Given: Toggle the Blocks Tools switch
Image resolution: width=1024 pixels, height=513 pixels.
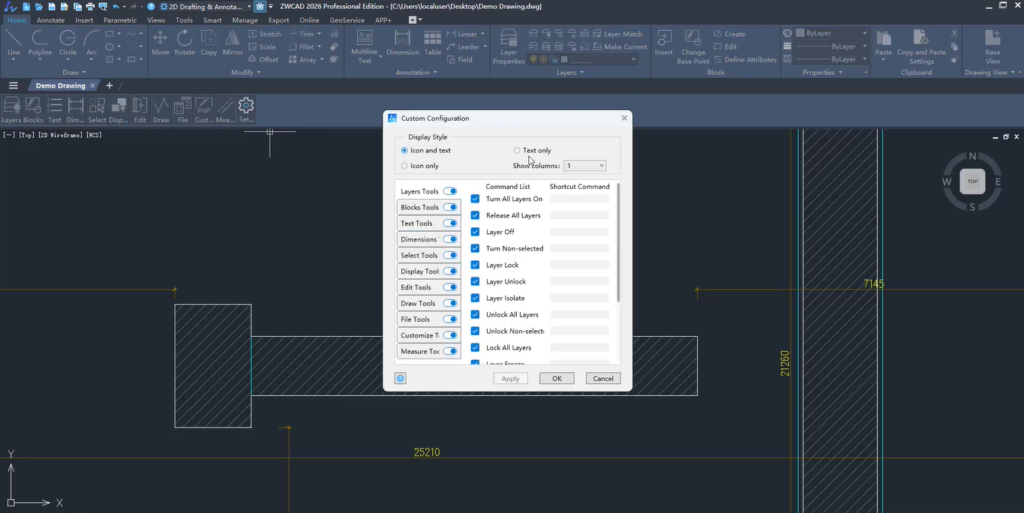Looking at the screenshot, I should 450,207.
